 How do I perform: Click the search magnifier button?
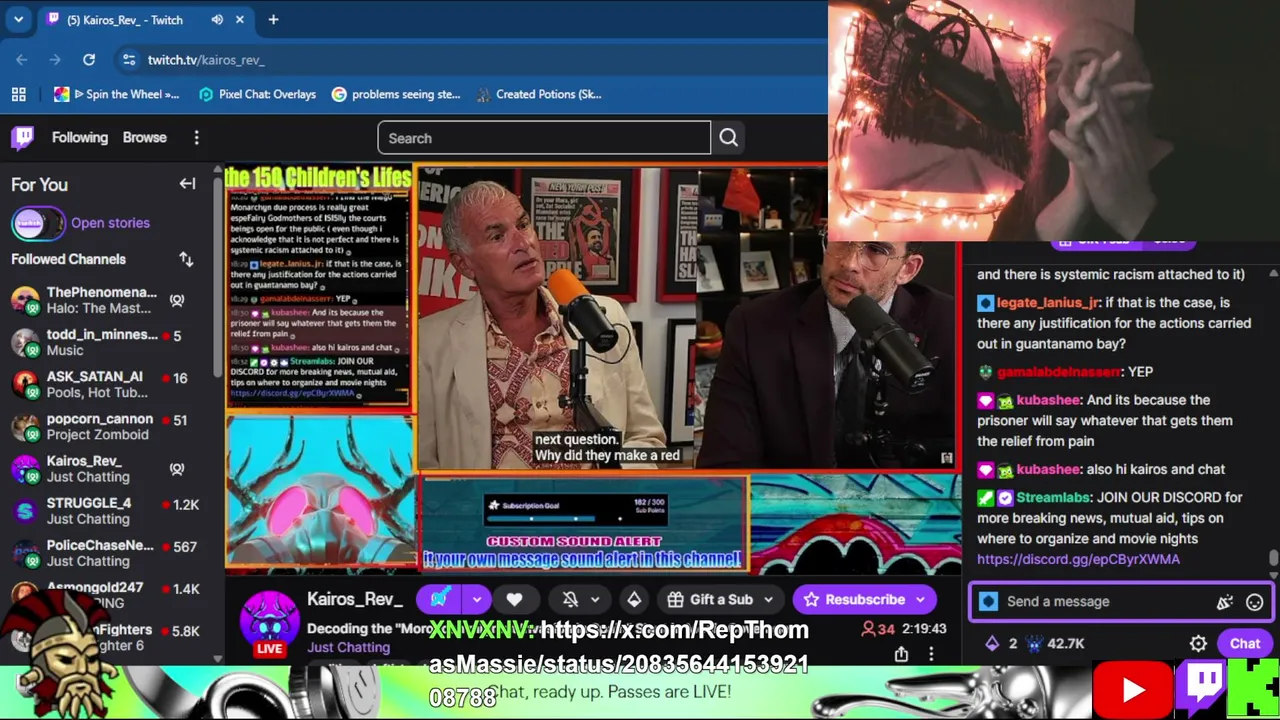click(x=729, y=138)
